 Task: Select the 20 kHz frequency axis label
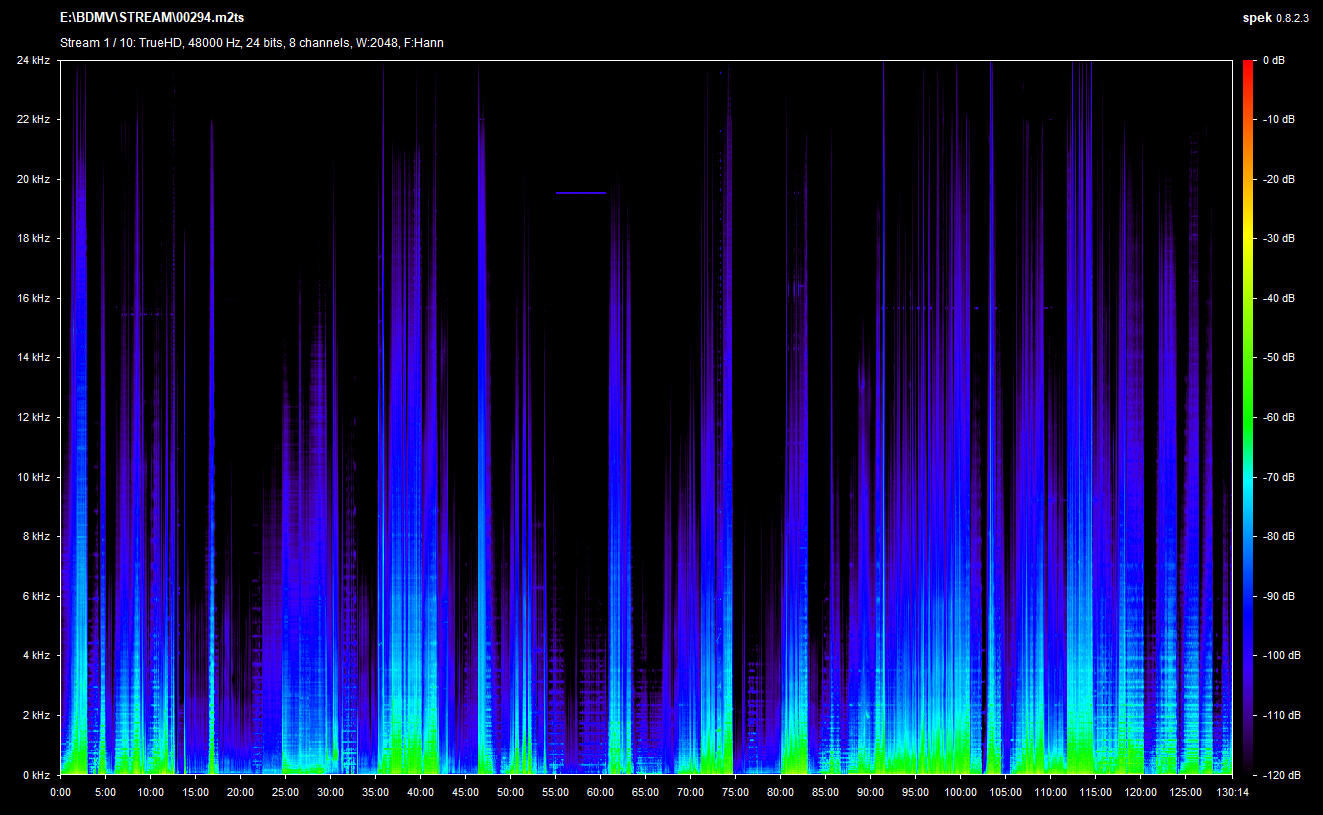(x=33, y=180)
